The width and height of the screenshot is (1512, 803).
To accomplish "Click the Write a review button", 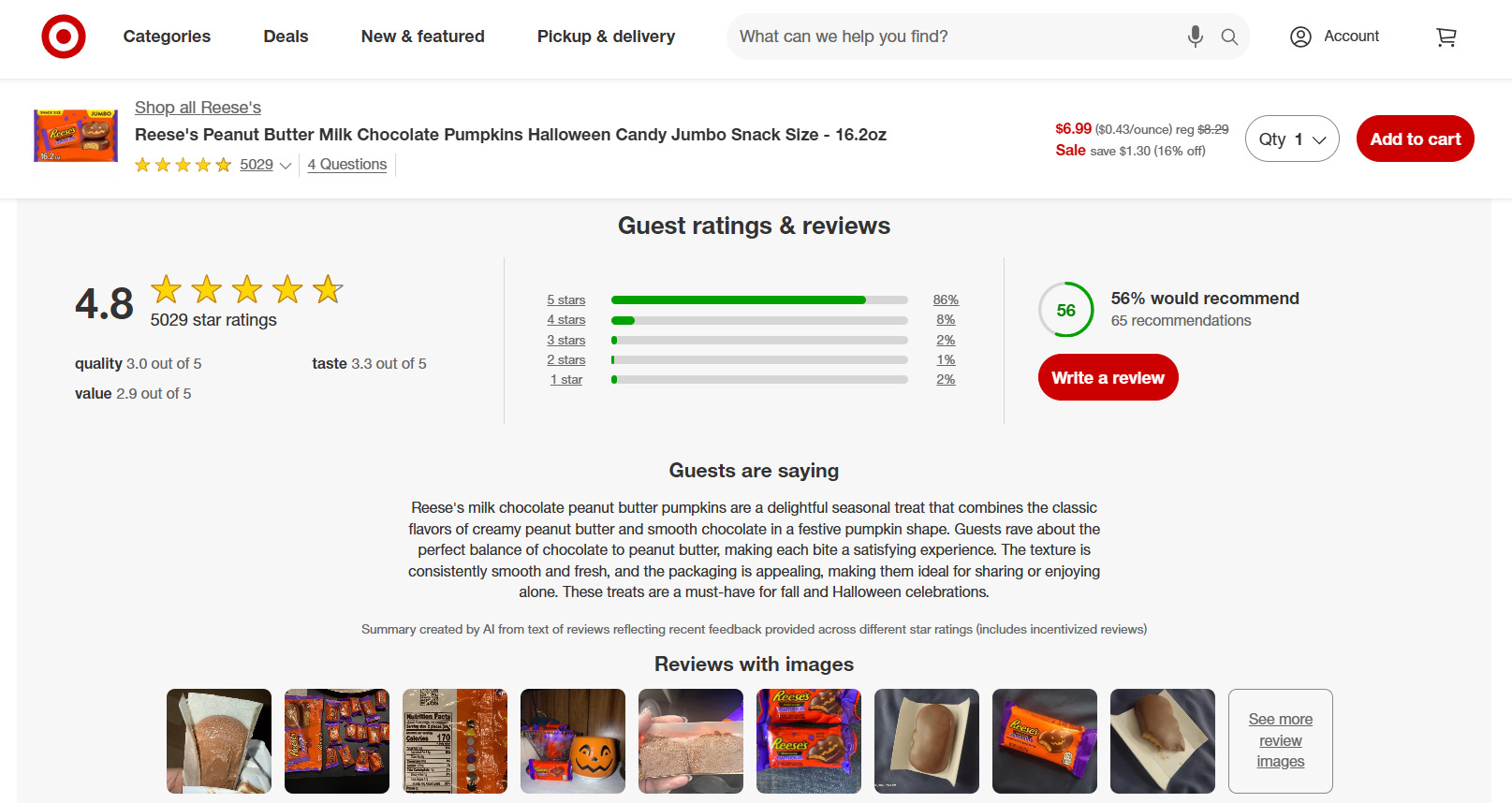I will [1108, 378].
